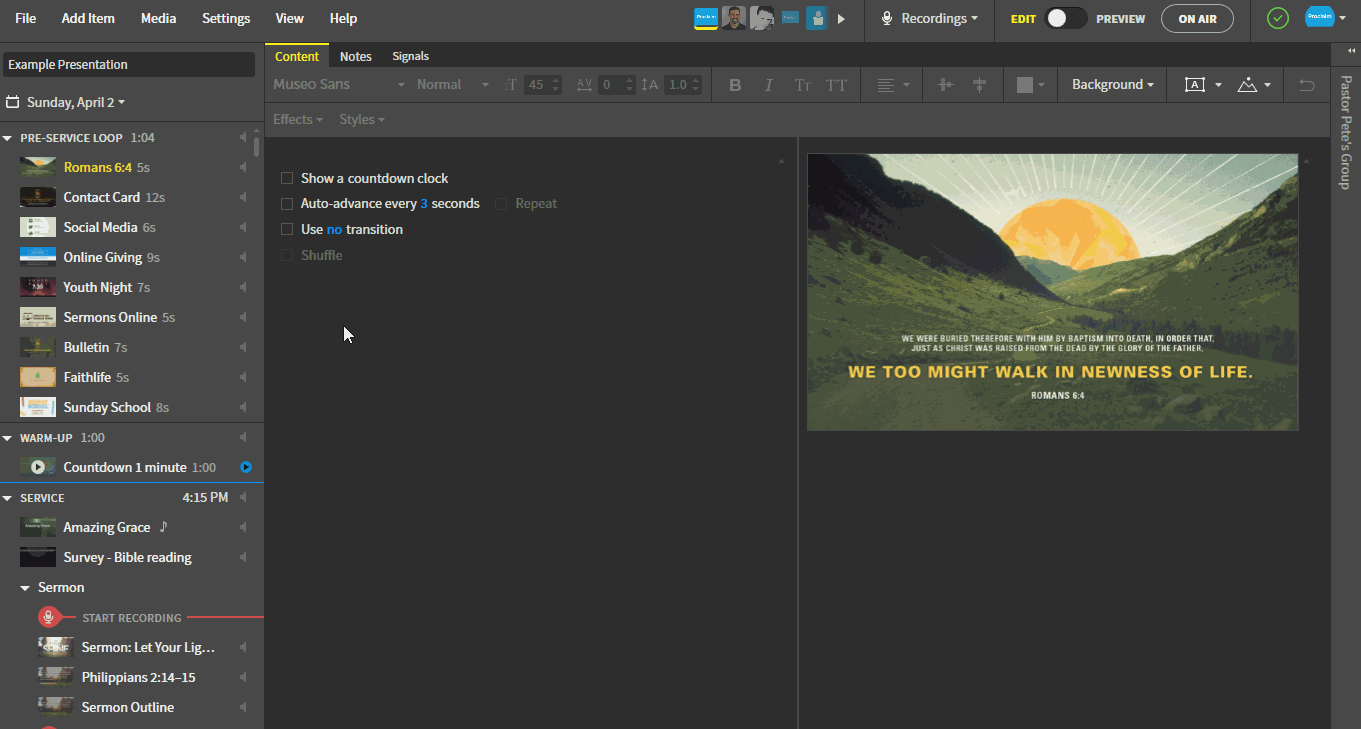Open the Settings menu
Viewport: 1361px width, 729px height.
(226, 18)
